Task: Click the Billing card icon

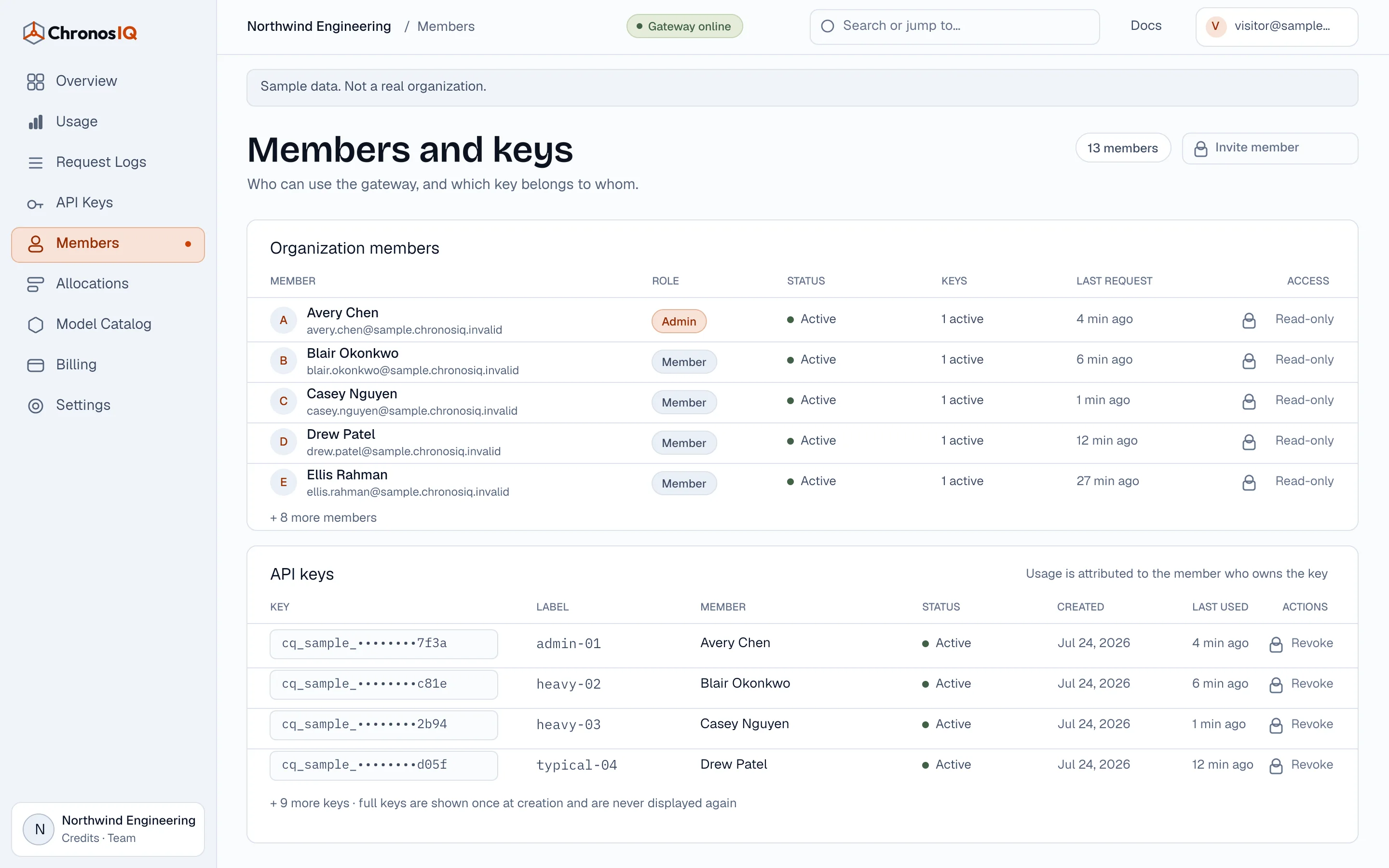Action: [x=36, y=365]
